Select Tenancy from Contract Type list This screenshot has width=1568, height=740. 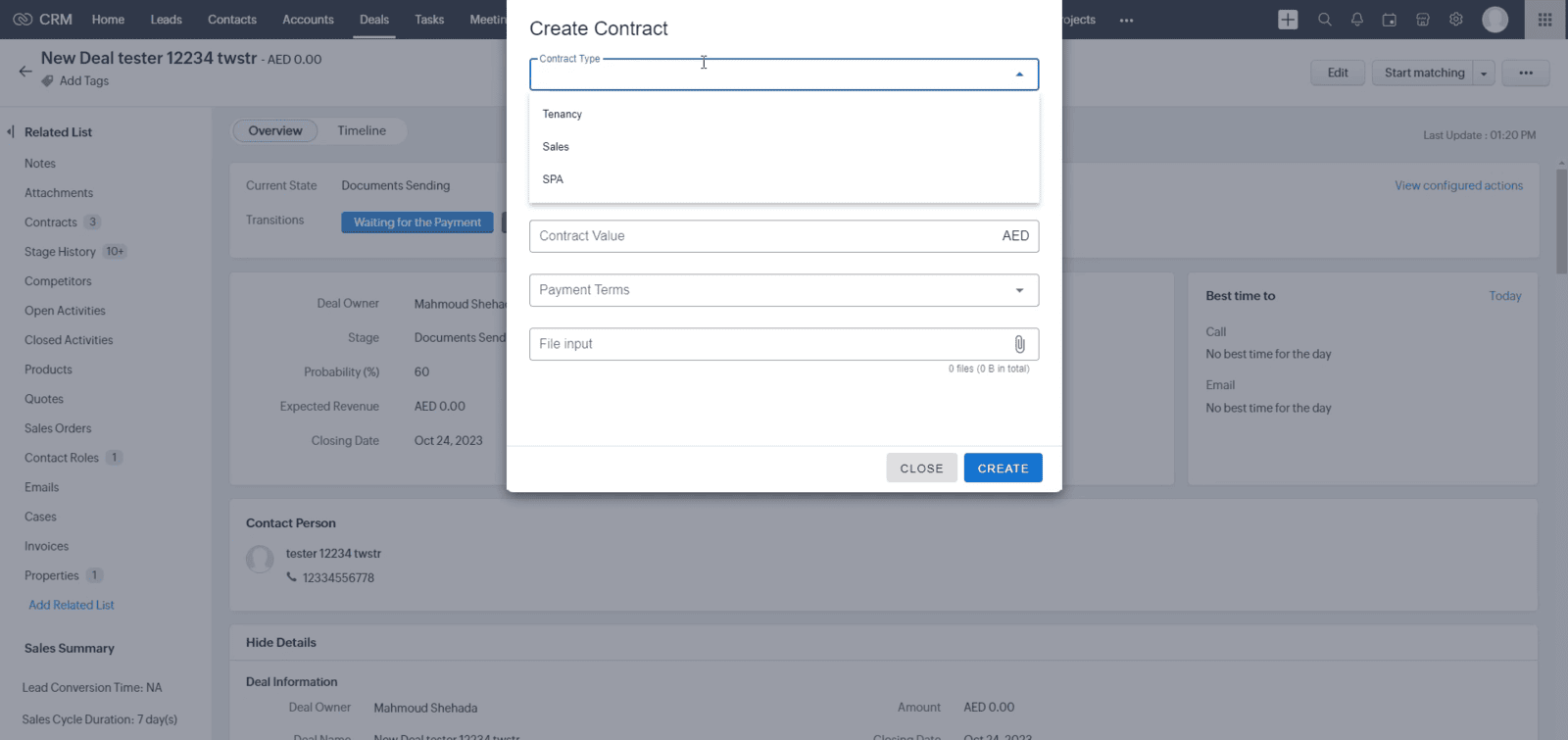[x=563, y=115]
